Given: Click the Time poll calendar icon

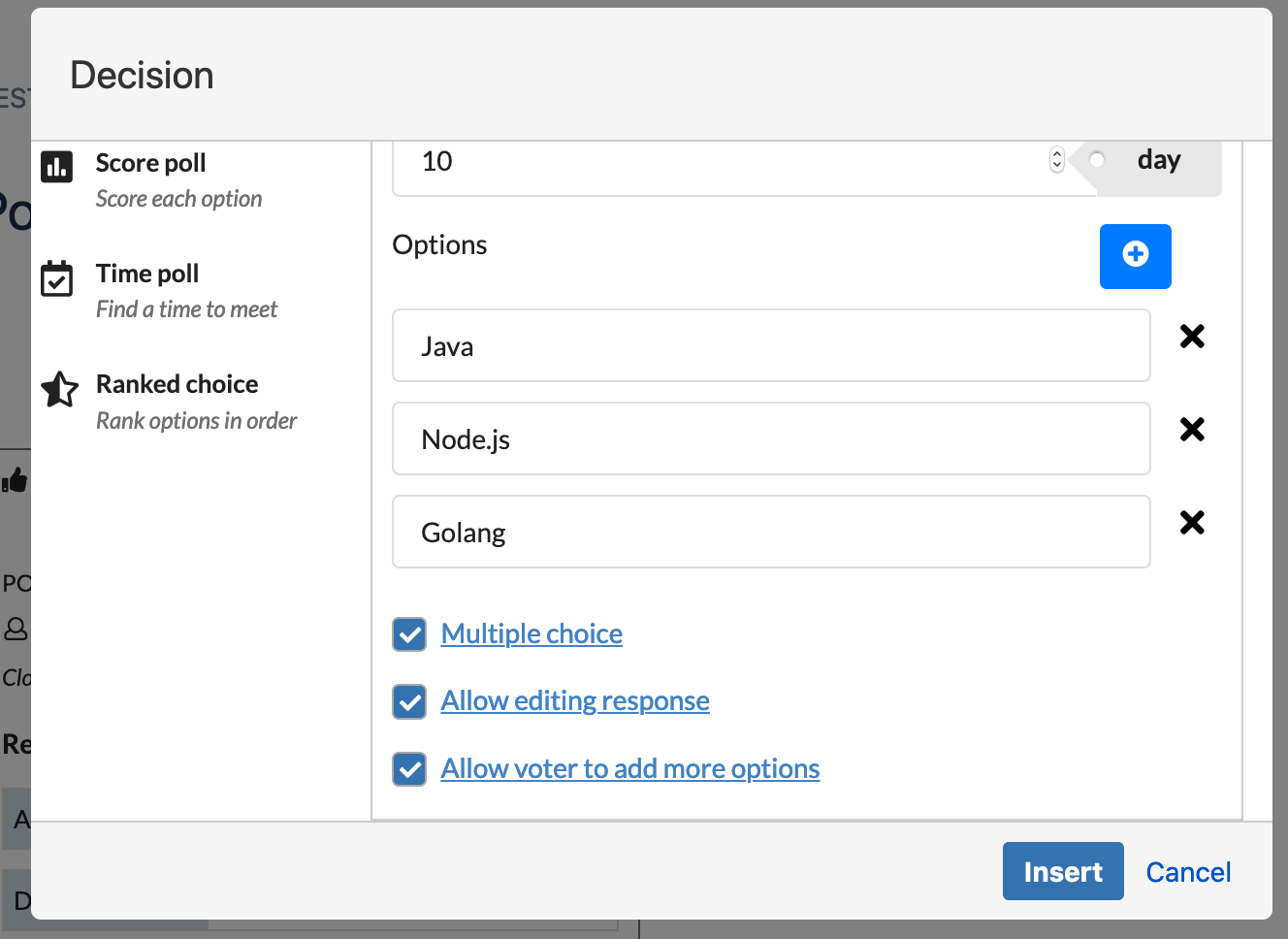Looking at the screenshot, I should (x=56, y=278).
